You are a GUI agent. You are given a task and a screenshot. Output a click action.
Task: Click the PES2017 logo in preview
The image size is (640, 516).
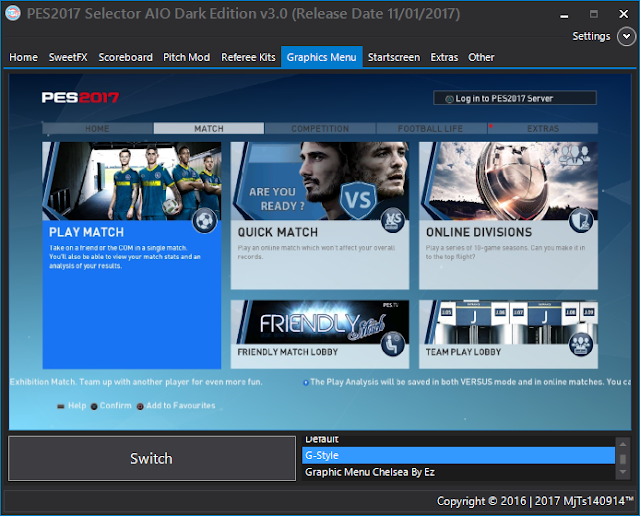click(80, 98)
